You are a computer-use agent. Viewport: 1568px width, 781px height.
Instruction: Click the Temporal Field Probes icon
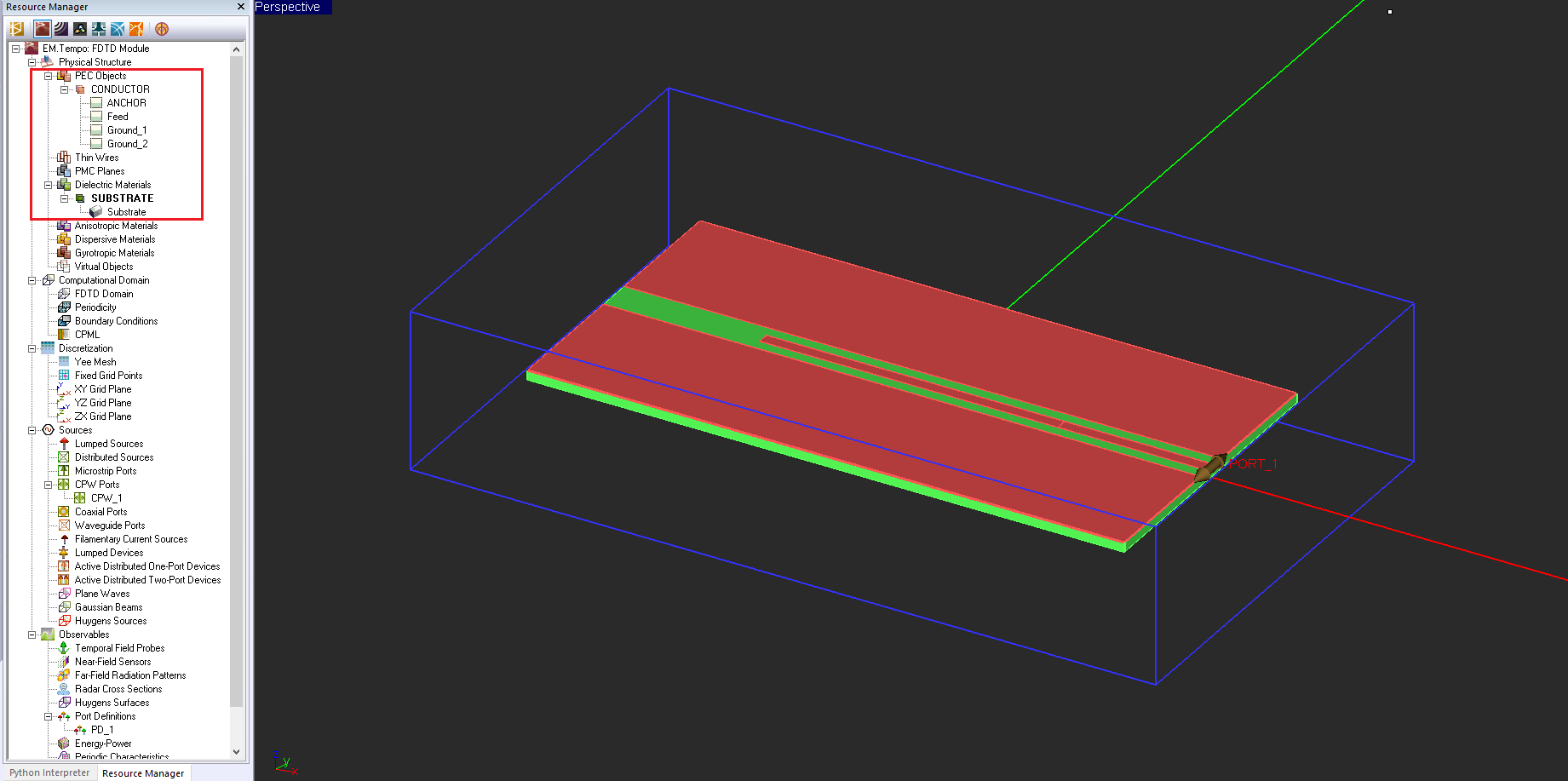[x=64, y=648]
